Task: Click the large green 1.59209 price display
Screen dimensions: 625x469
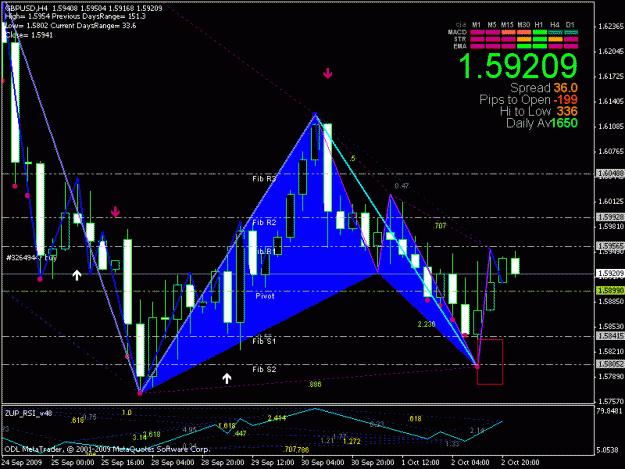Action: pyautogui.click(x=518, y=66)
